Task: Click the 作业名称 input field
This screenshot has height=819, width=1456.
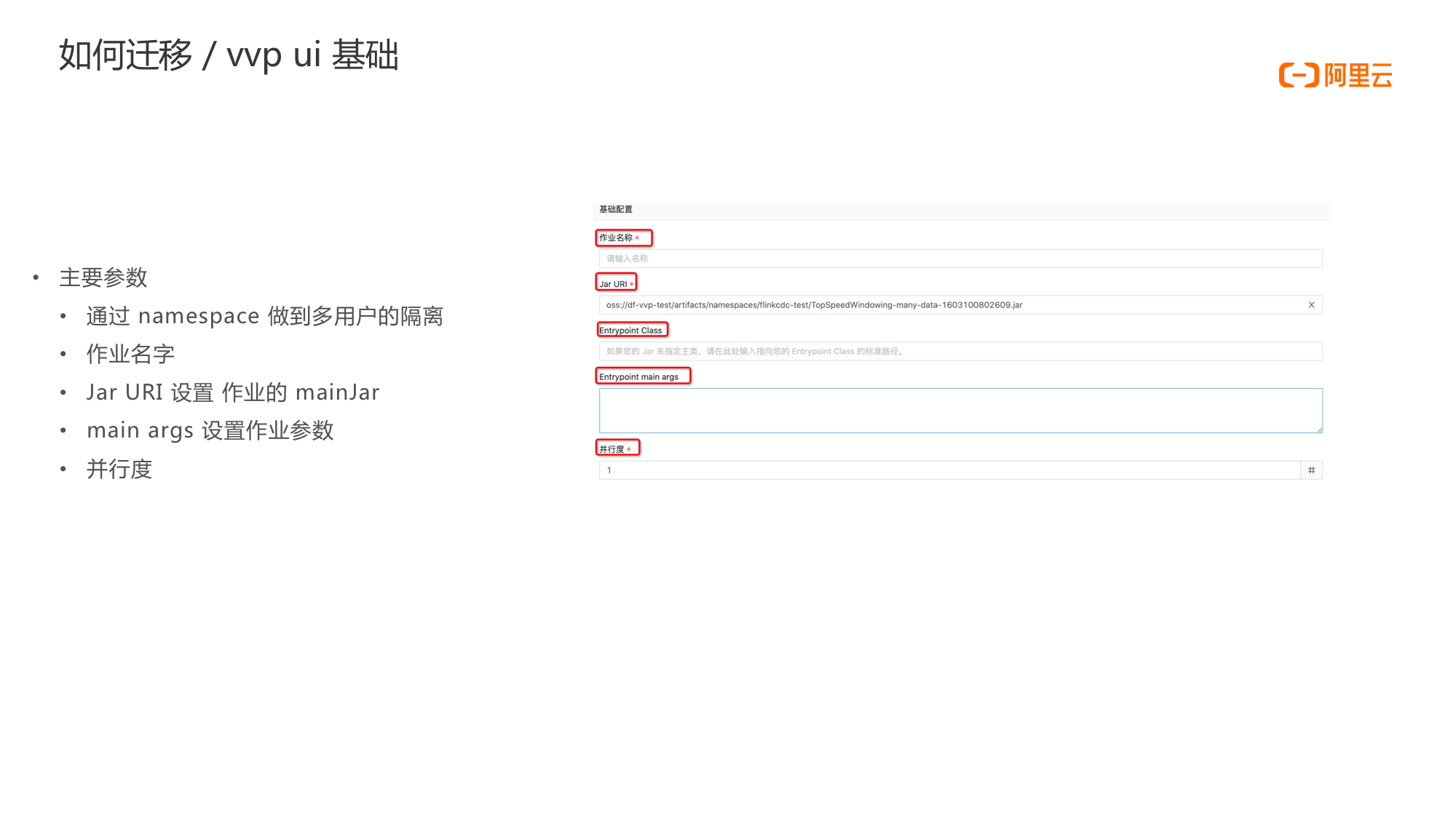Action: (x=960, y=258)
